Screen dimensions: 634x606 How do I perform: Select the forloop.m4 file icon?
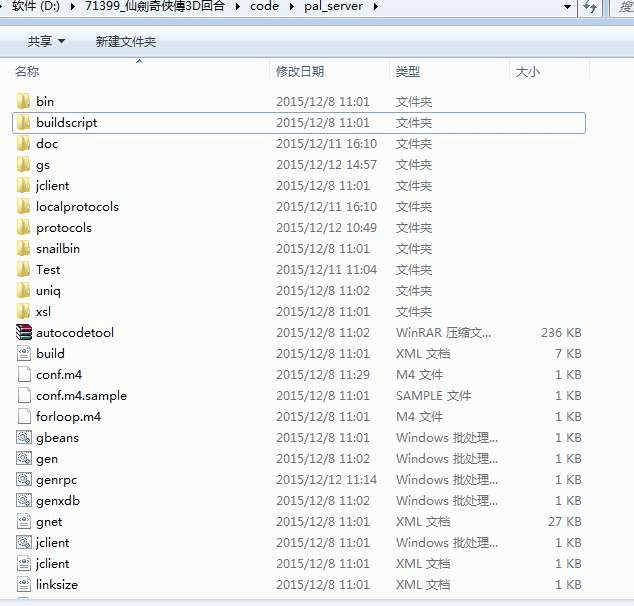click(24, 416)
